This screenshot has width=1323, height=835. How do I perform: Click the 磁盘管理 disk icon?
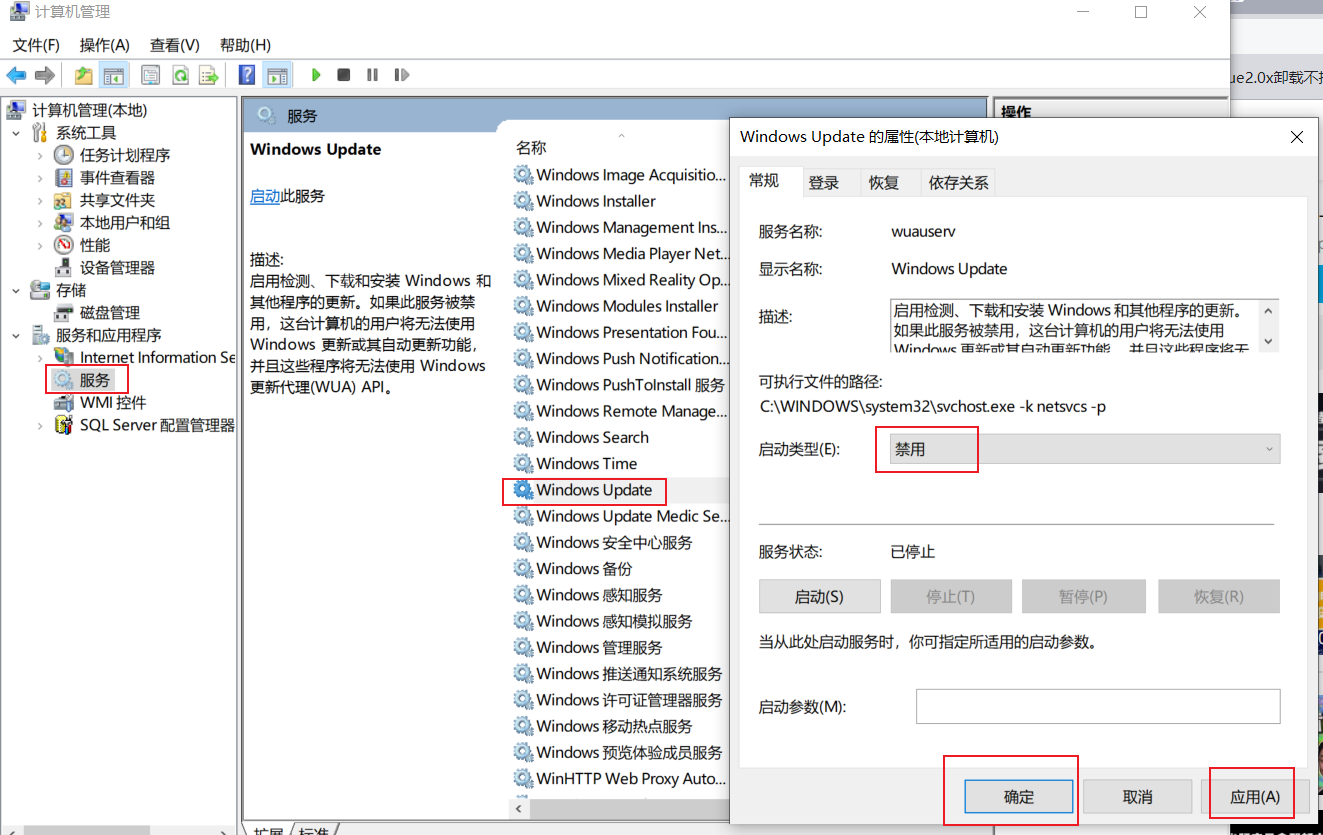(64, 313)
